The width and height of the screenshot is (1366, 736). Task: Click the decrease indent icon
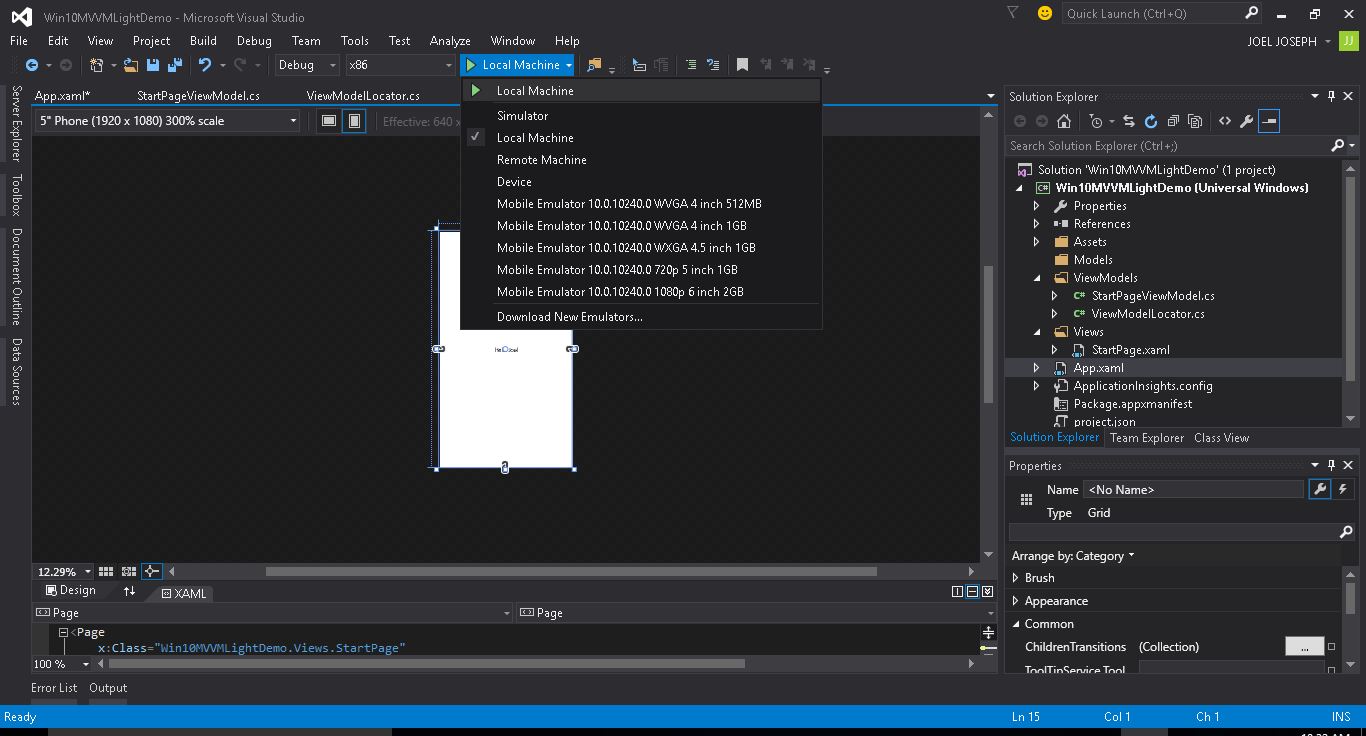click(x=690, y=65)
